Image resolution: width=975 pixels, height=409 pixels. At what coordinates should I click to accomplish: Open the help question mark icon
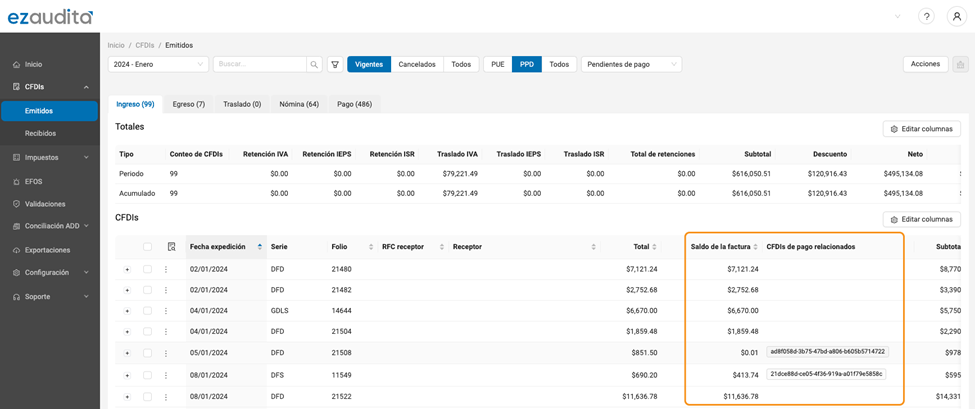coord(926,17)
